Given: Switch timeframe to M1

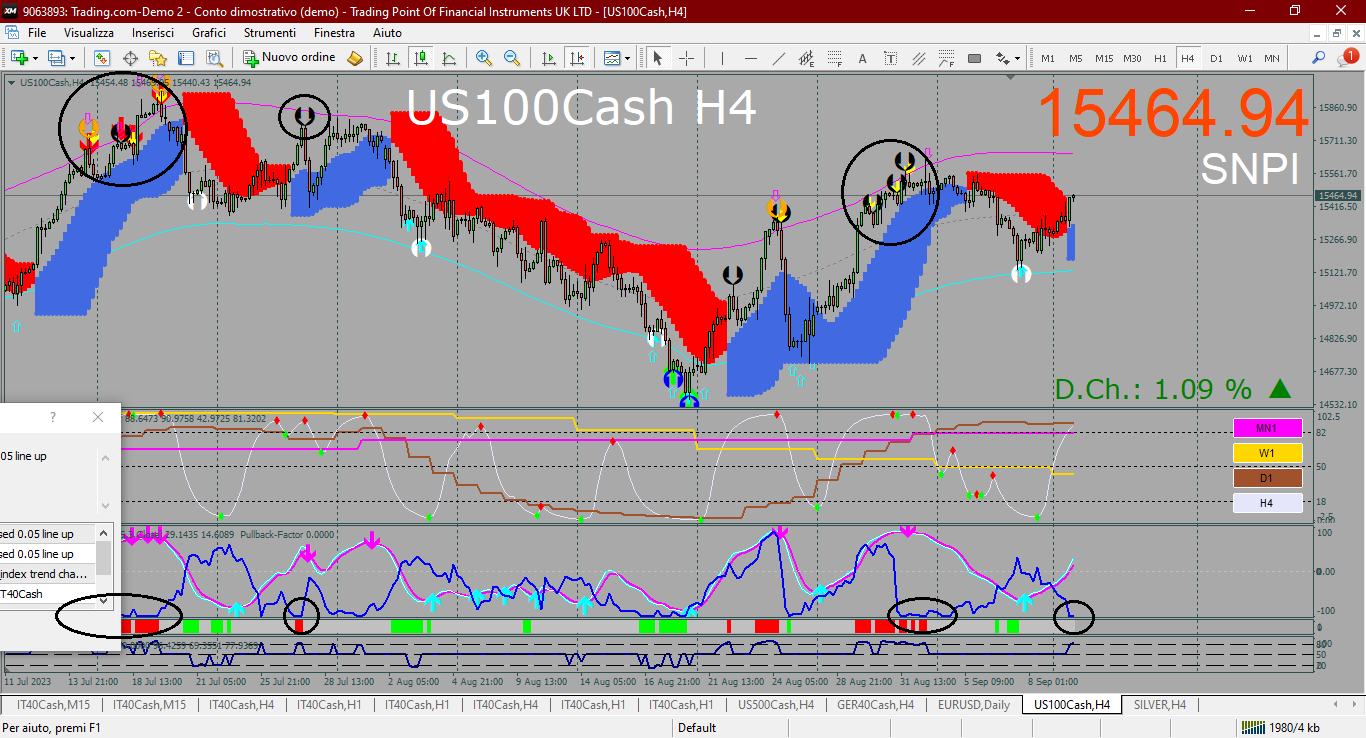Looking at the screenshot, I should point(1048,58).
